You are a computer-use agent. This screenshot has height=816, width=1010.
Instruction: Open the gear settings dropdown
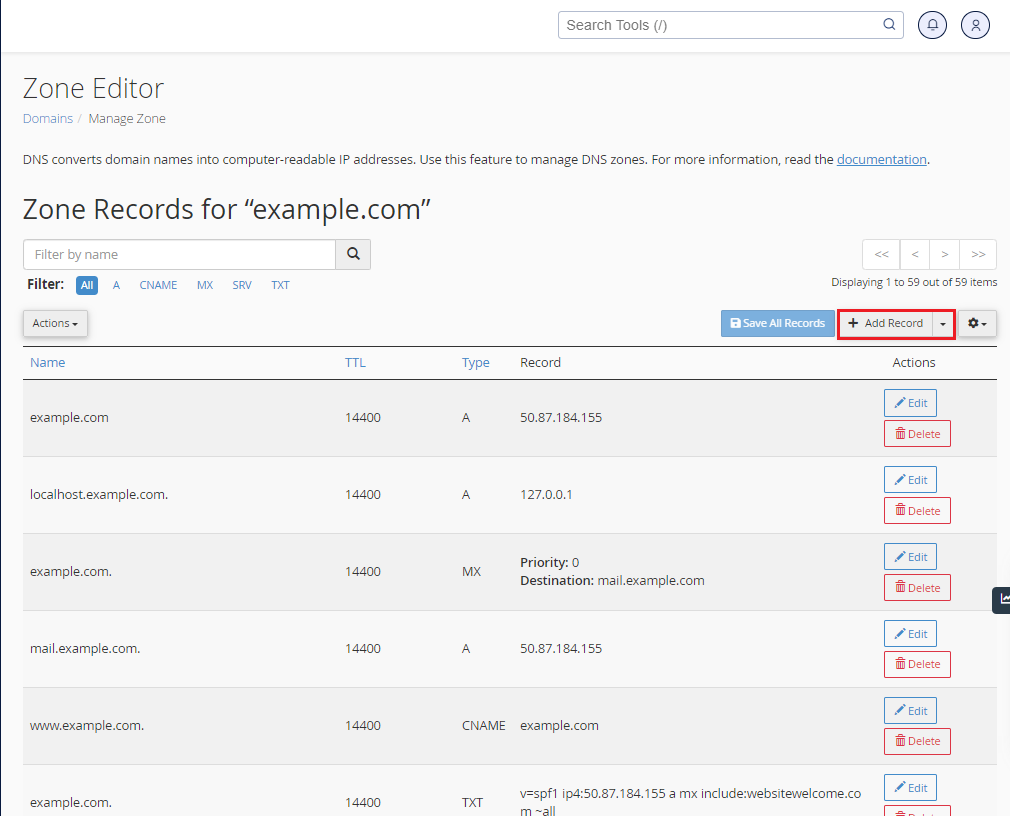(x=977, y=323)
